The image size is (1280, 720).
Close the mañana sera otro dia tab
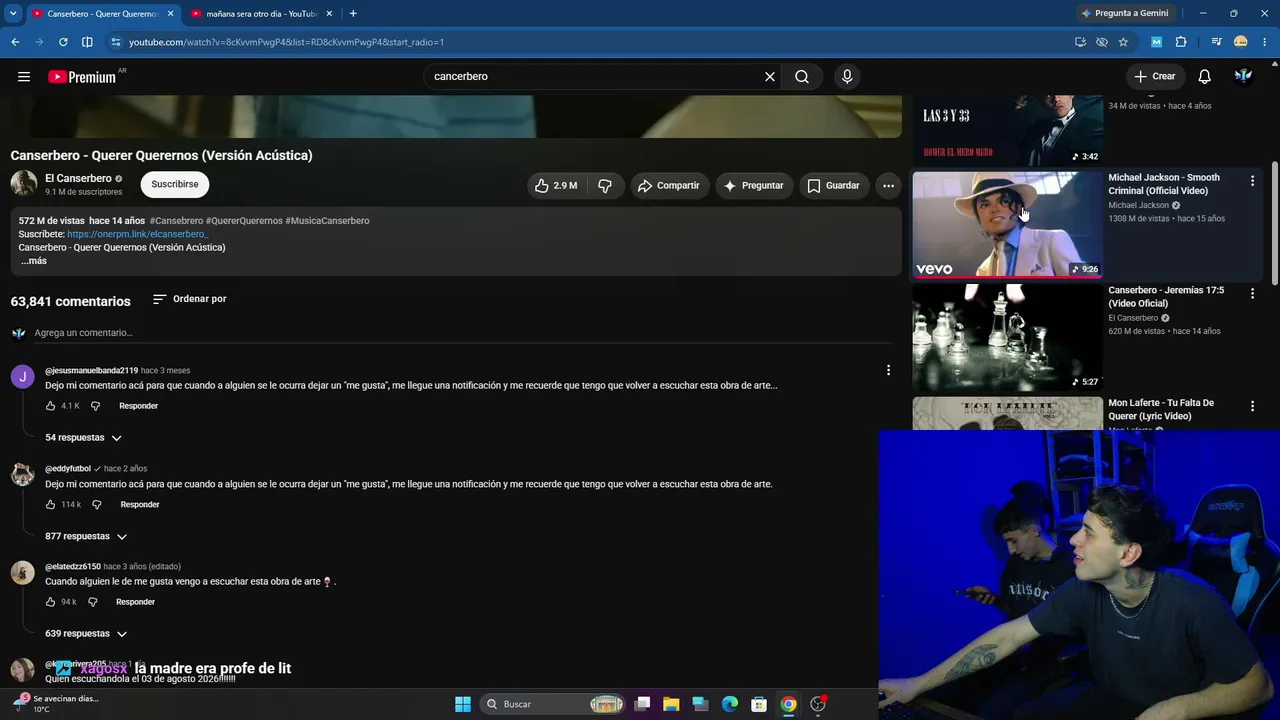[x=328, y=14]
